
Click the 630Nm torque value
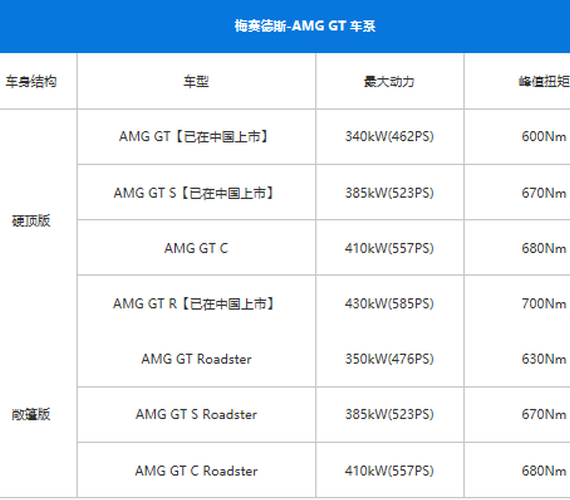544,359
